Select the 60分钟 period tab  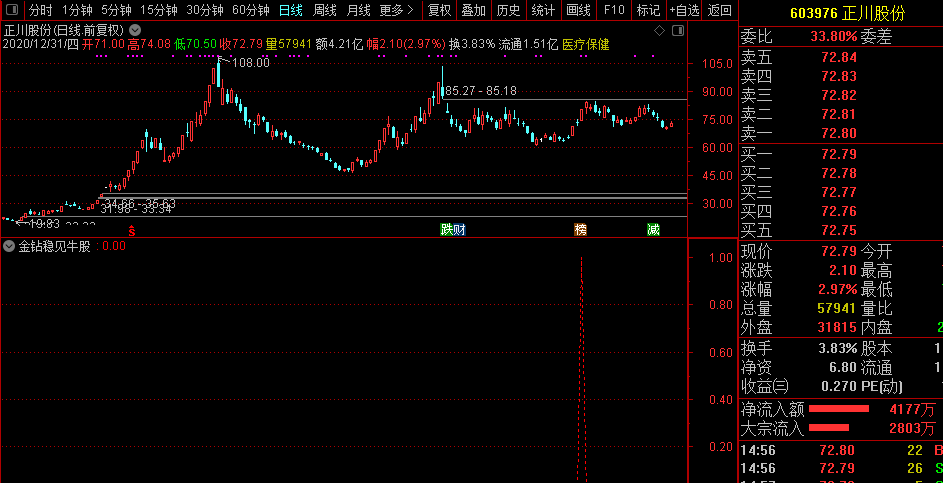click(250, 10)
